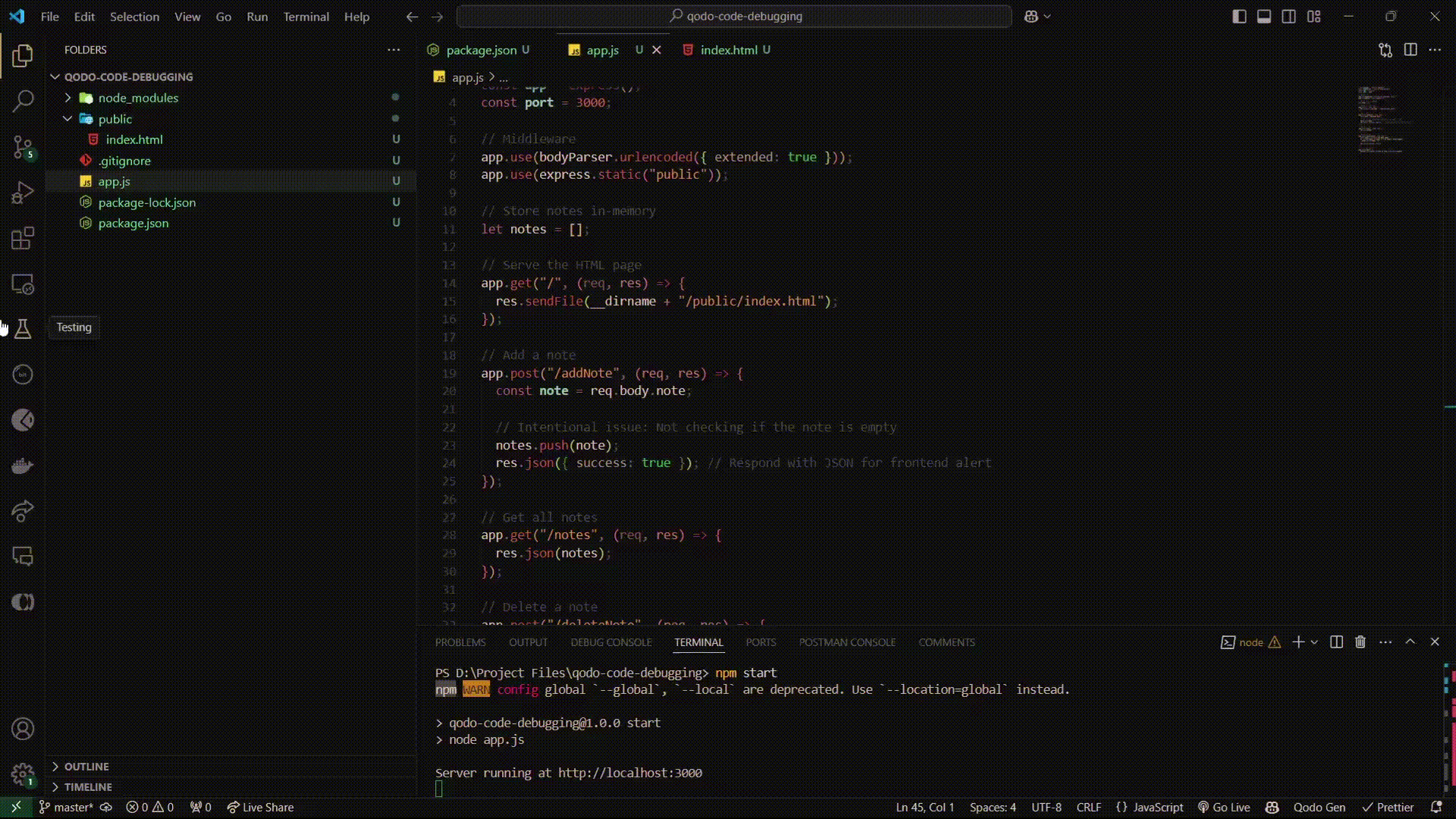The image size is (1456, 819).
Task: Open the Testing beaker icon
Action: pyautogui.click(x=23, y=328)
